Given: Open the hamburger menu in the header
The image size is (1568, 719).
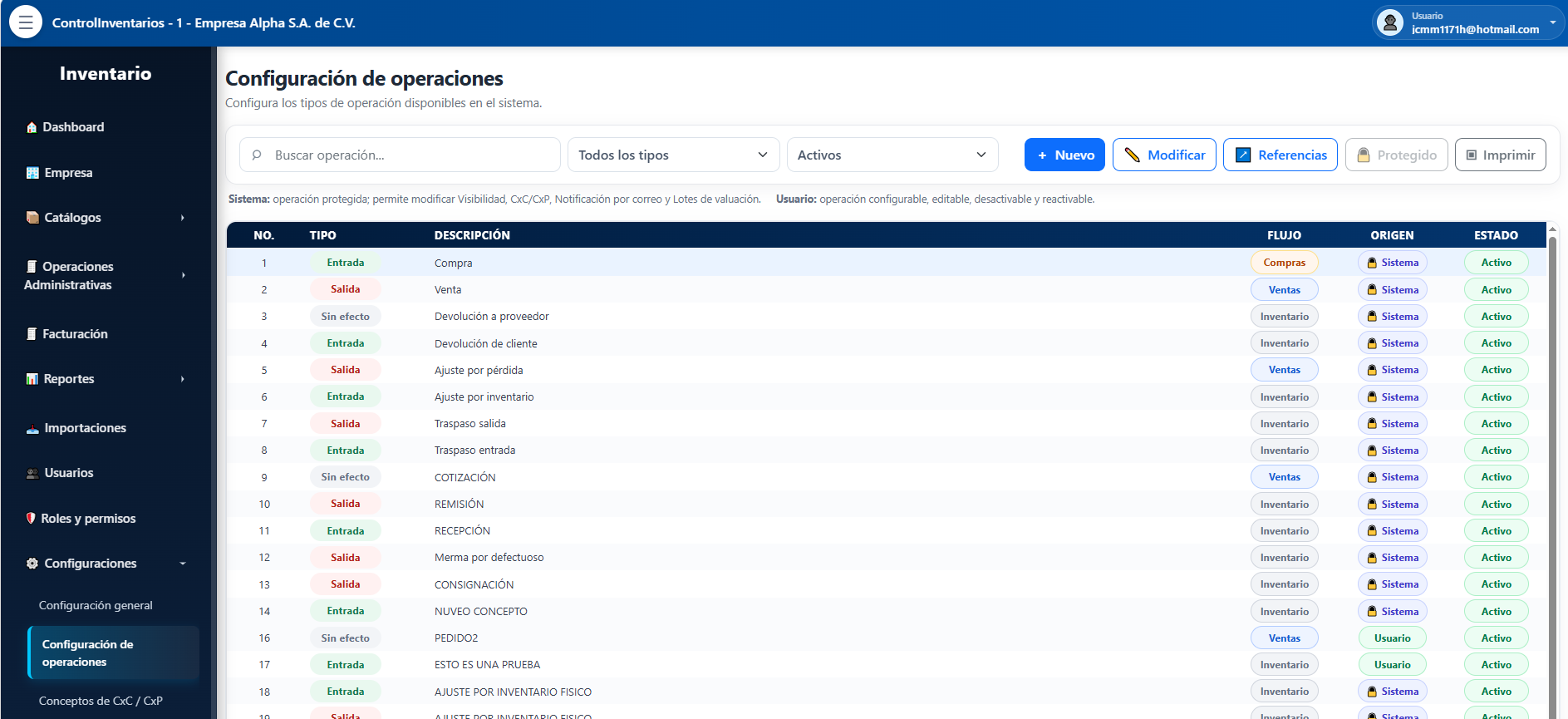Looking at the screenshot, I should pos(26,22).
